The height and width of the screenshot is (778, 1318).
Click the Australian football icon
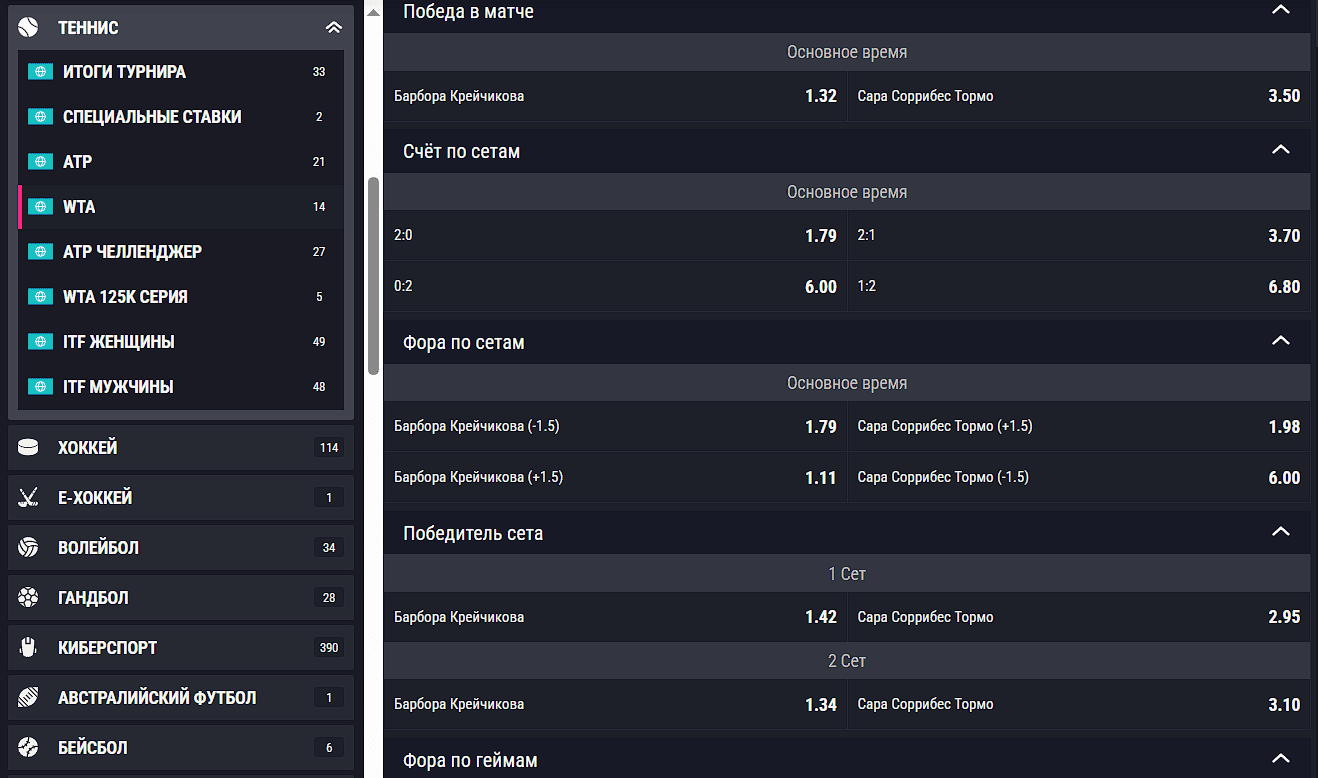pos(28,697)
